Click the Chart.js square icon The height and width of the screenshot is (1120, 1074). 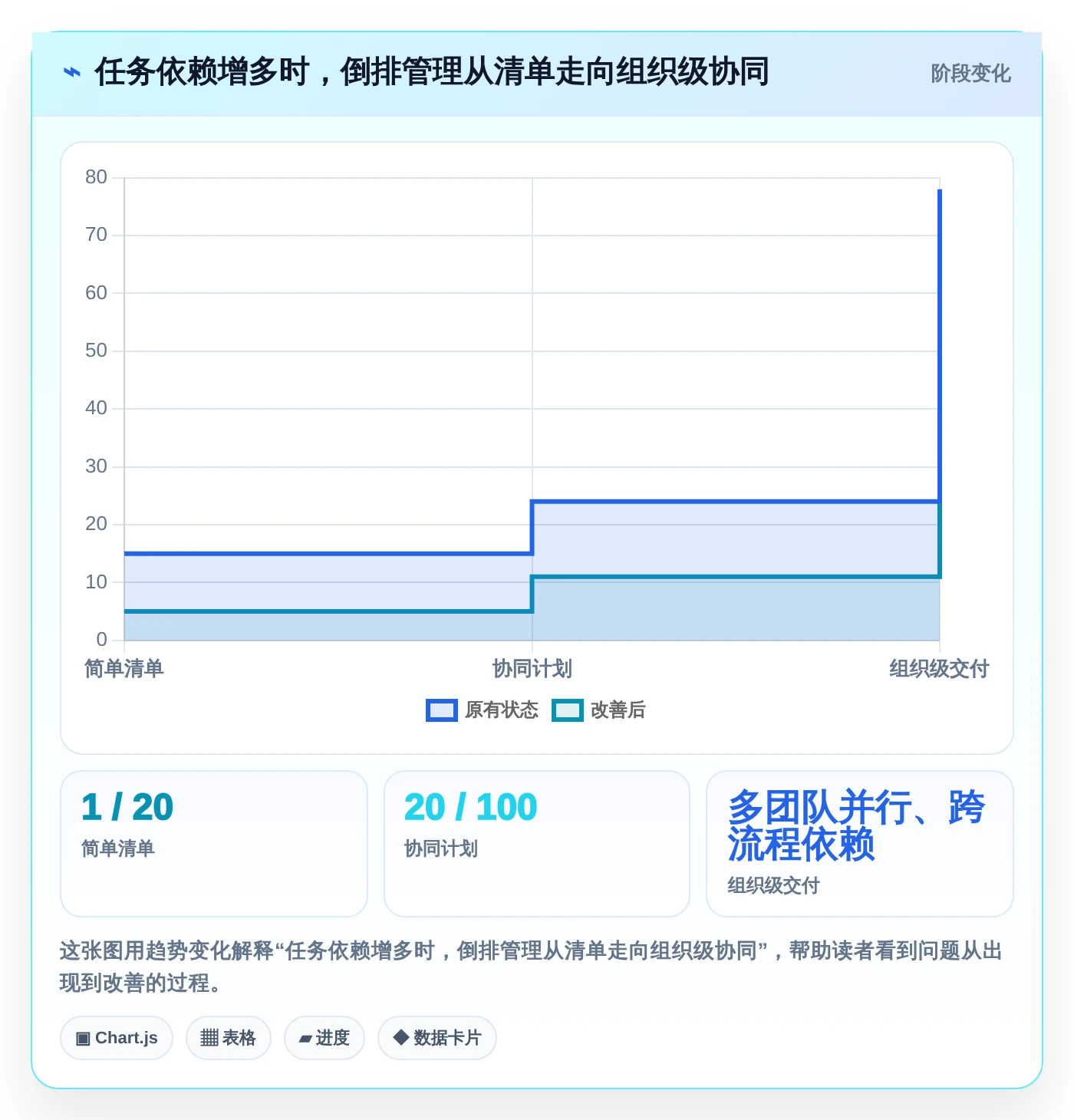(x=83, y=1039)
